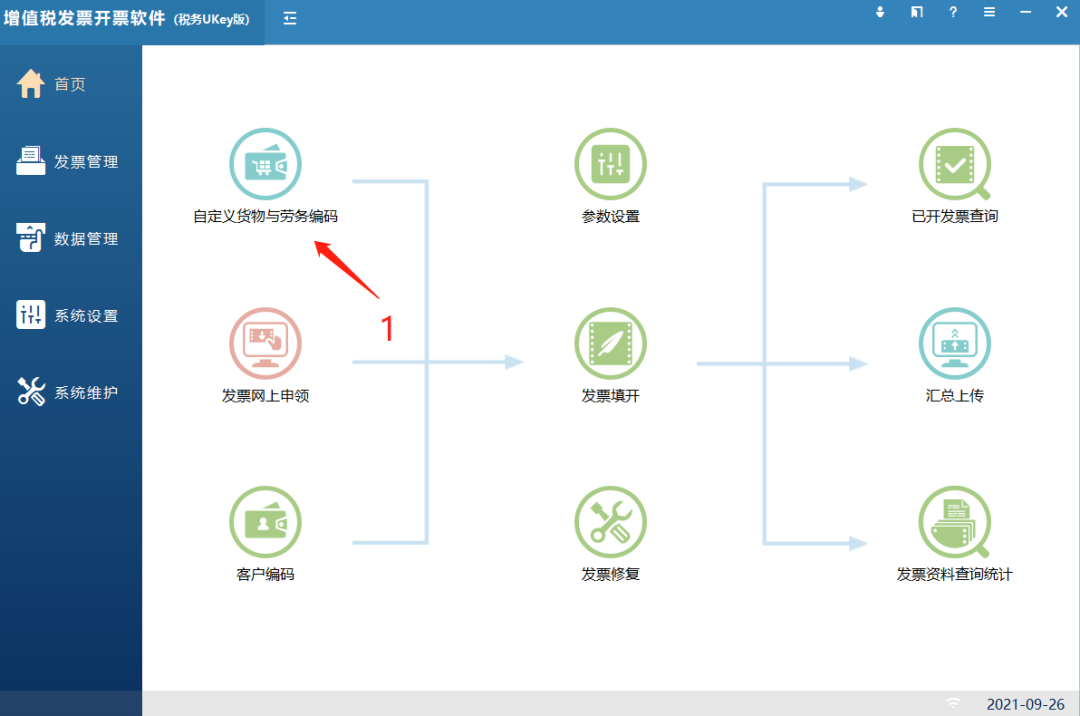Open the 发票资料查询统计 icon

click(955, 522)
